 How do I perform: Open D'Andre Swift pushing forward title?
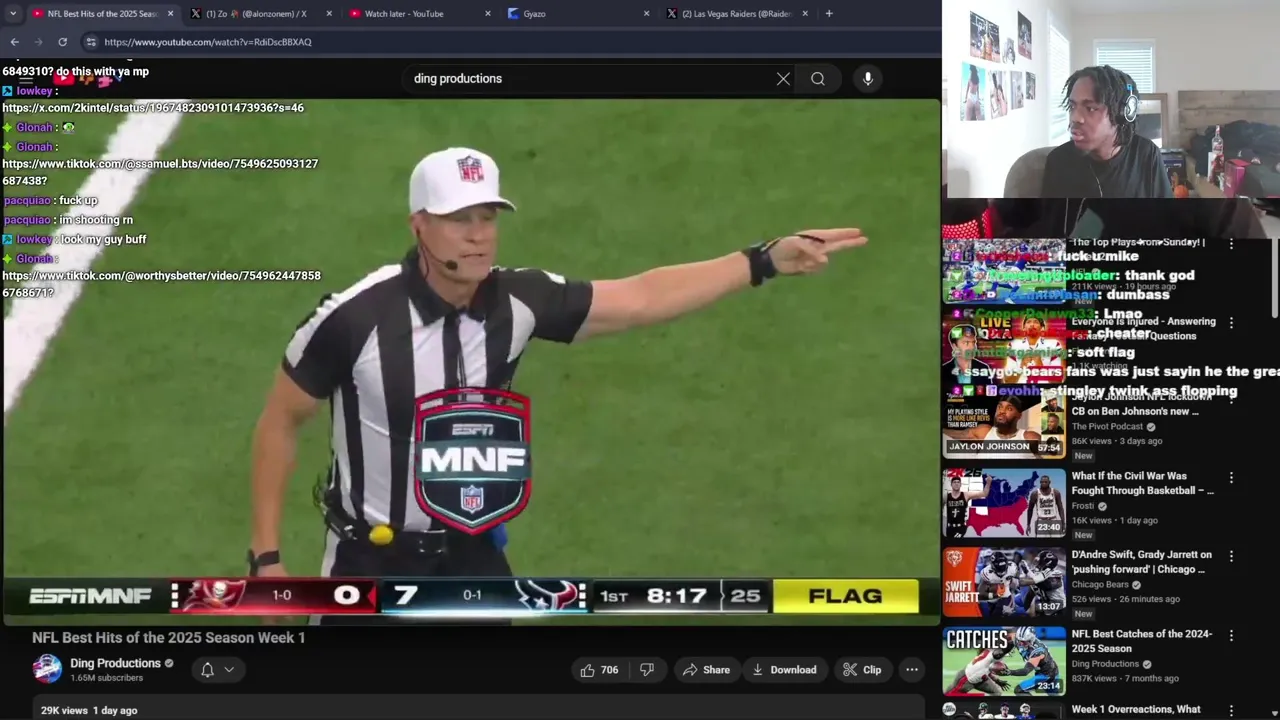click(1142, 562)
